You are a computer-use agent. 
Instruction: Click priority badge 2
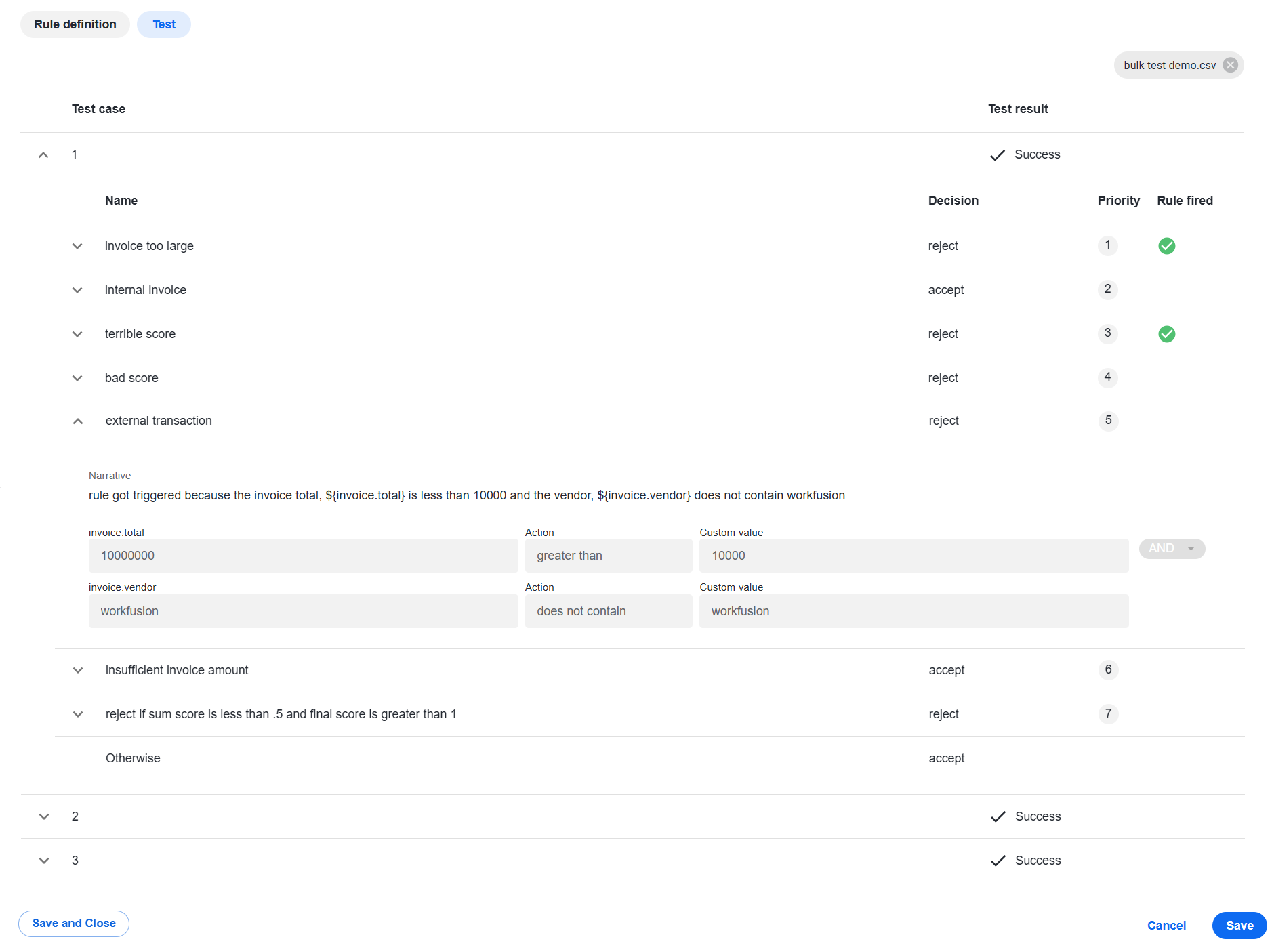point(1107,289)
